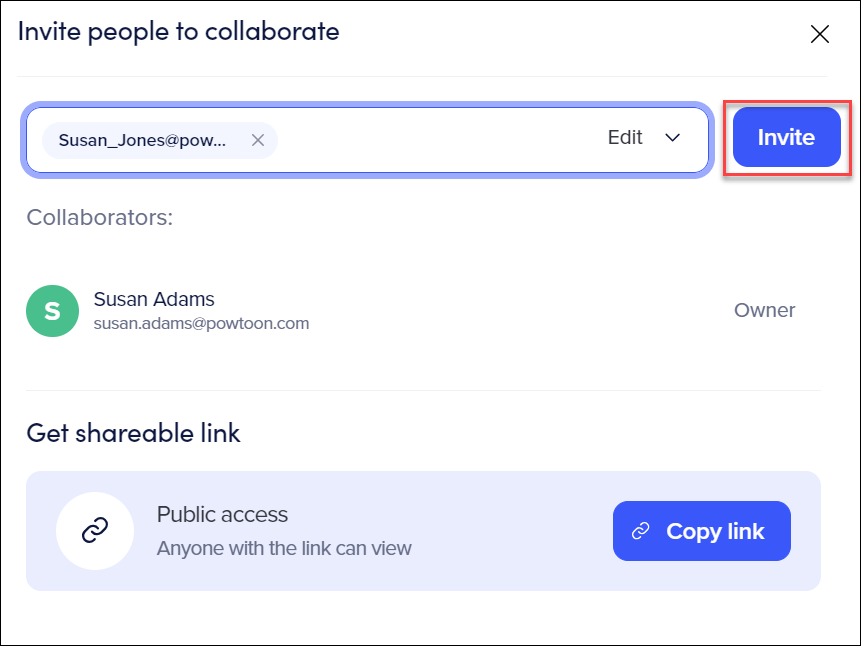Click the Owner role label

click(764, 310)
